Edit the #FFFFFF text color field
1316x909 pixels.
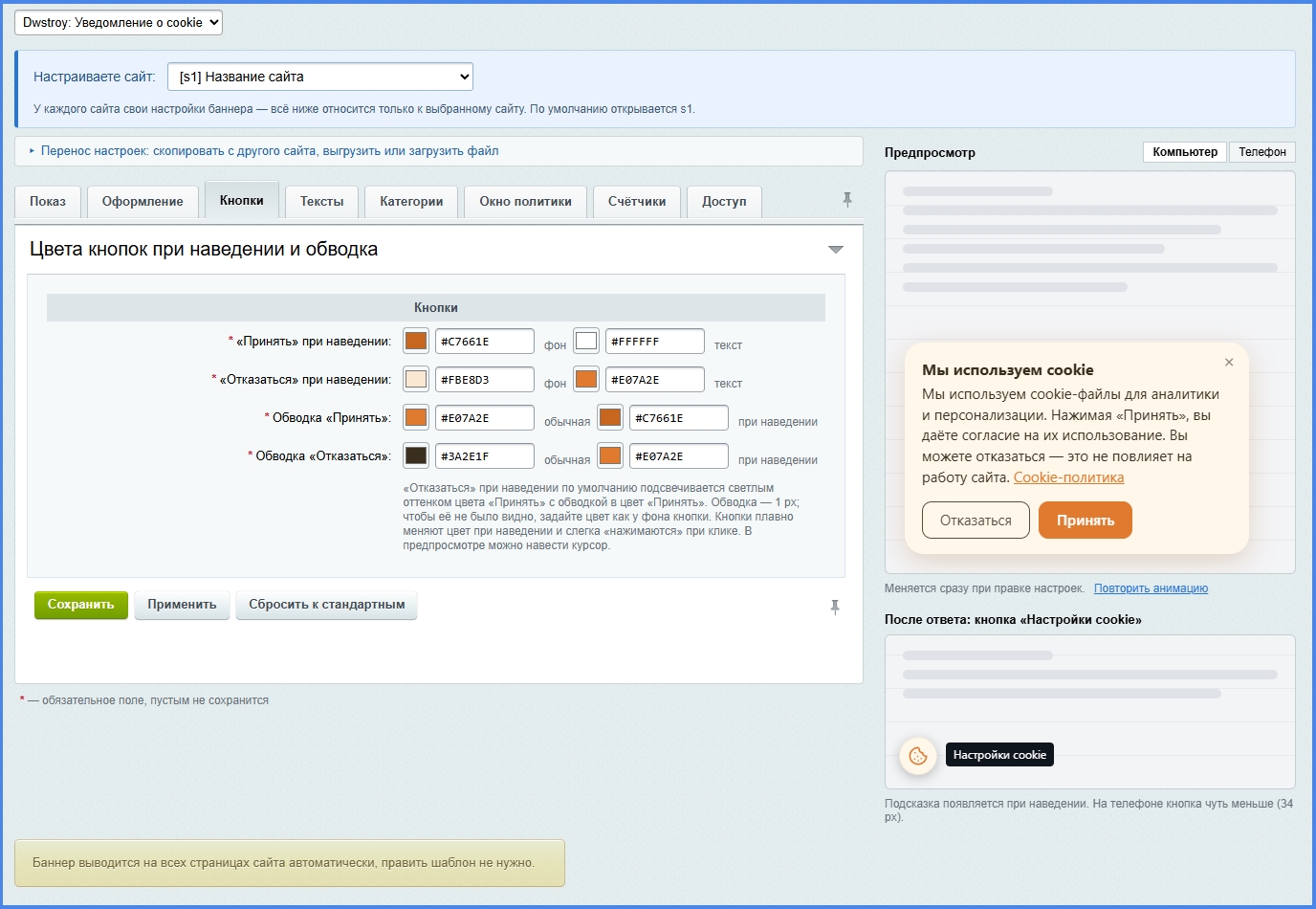pos(655,342)
